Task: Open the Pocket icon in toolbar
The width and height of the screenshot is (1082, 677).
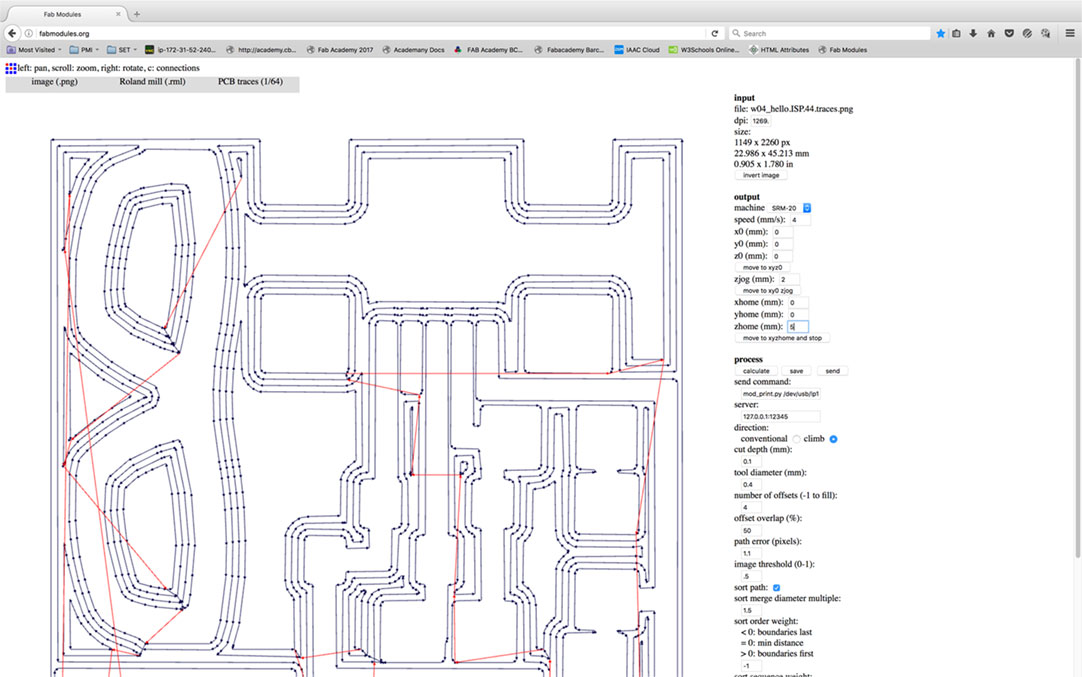Action: (1009, 33)
